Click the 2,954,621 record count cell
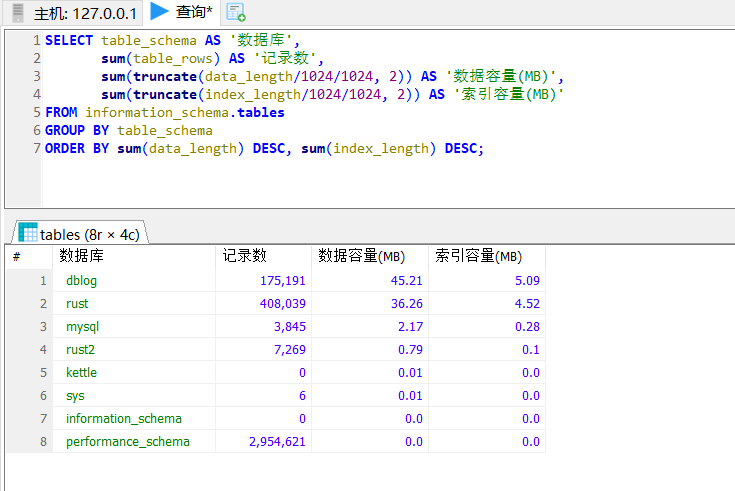The image size is (735, 491). click(x=263, y=441)
